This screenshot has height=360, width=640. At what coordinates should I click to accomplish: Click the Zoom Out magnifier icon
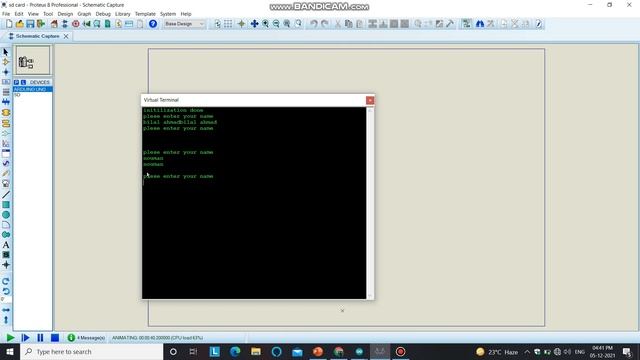276,24
